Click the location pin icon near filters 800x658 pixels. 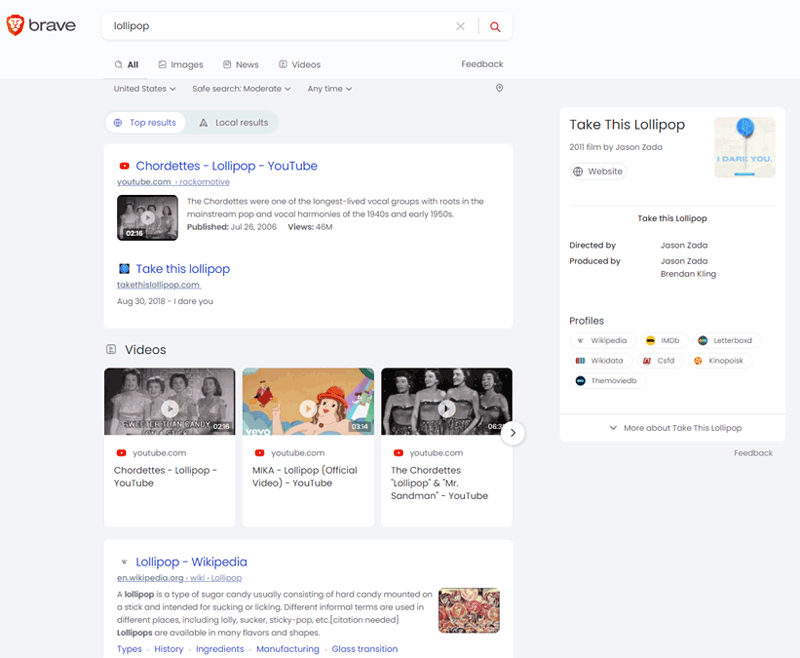pyautogui.click(x=499, y=89)
